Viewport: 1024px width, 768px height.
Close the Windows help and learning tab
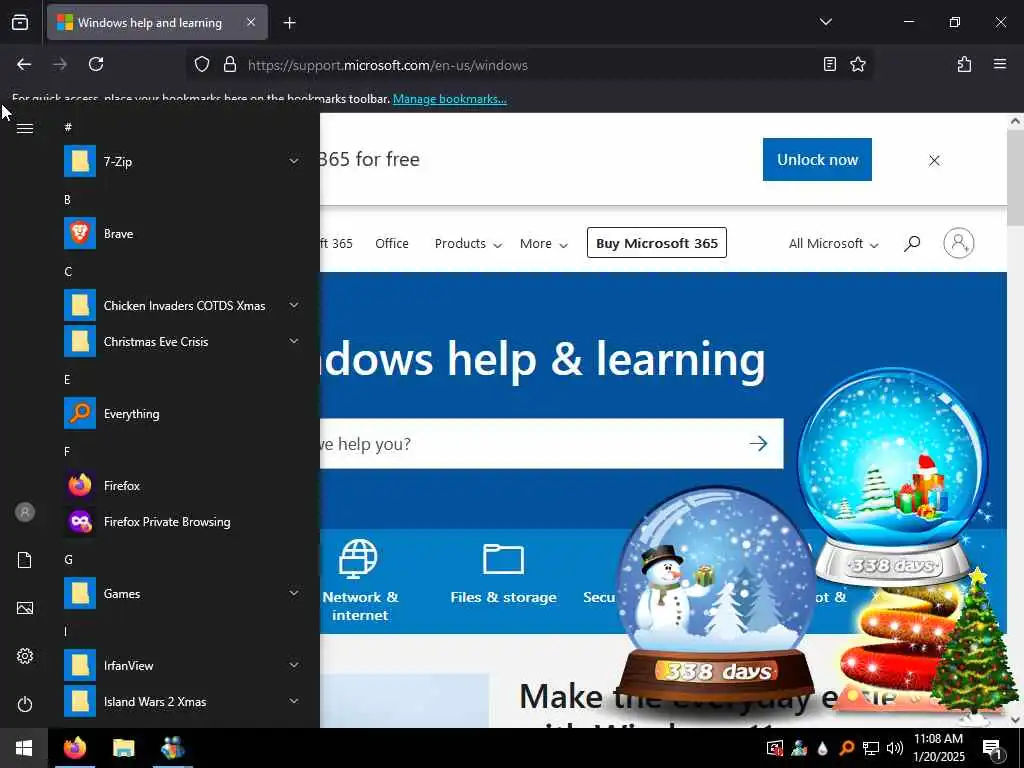click(x=251, y=22)
